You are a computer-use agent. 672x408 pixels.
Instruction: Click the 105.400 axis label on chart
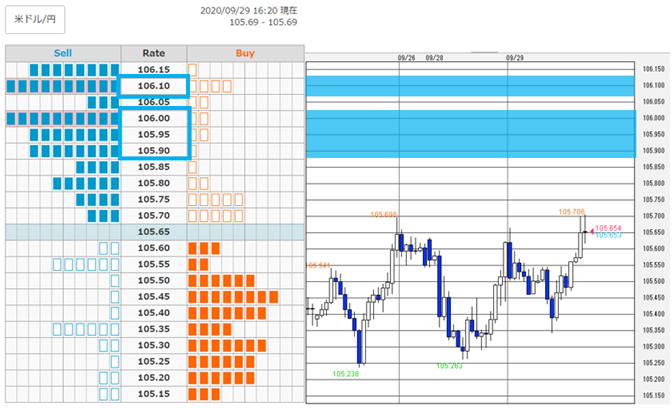tap(654, 314)
